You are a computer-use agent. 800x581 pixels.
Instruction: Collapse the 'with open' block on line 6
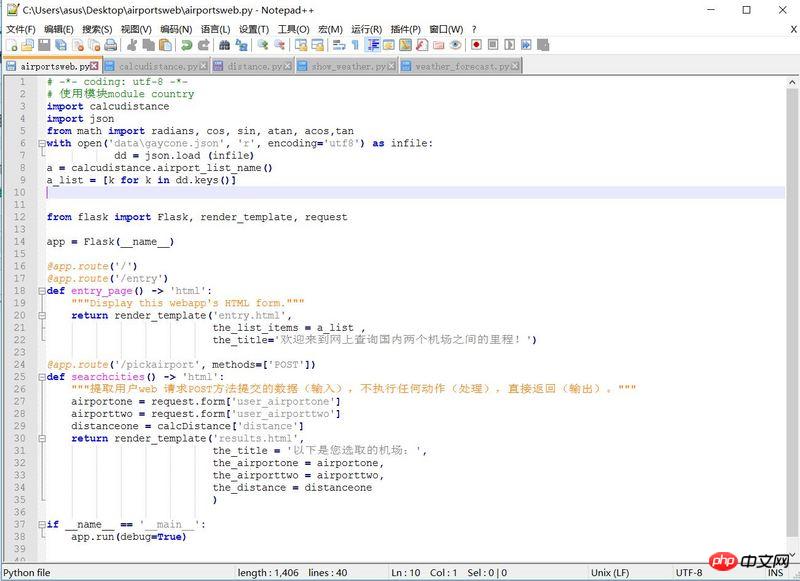coord(42,143)
